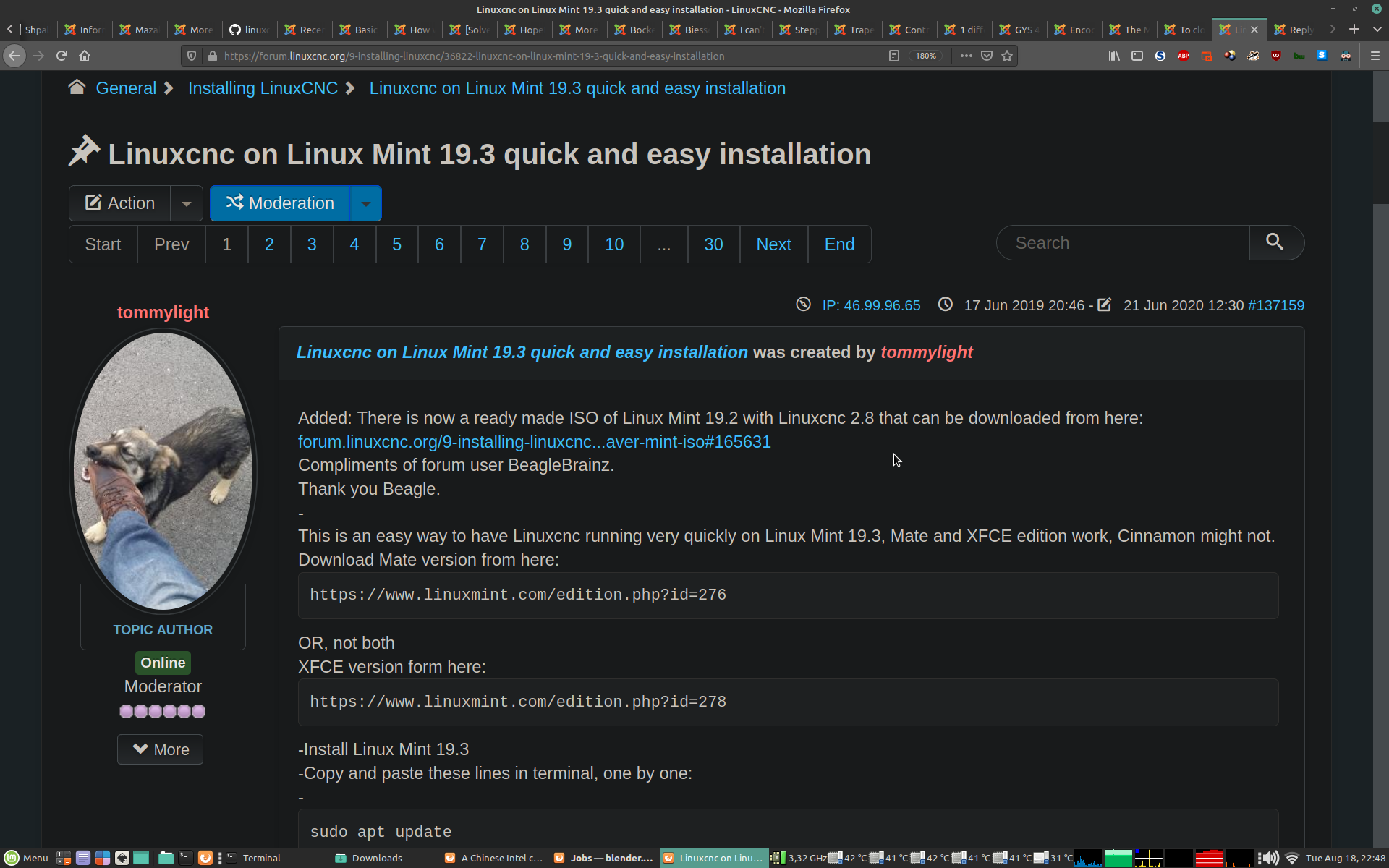Click the Action button

(x=120, y=203)
